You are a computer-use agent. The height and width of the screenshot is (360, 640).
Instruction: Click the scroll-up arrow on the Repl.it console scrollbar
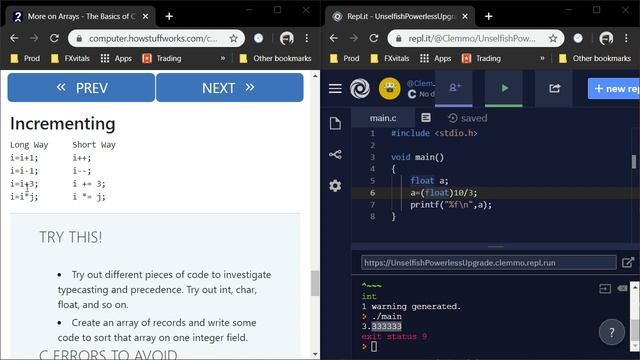[x=635, y=287]
